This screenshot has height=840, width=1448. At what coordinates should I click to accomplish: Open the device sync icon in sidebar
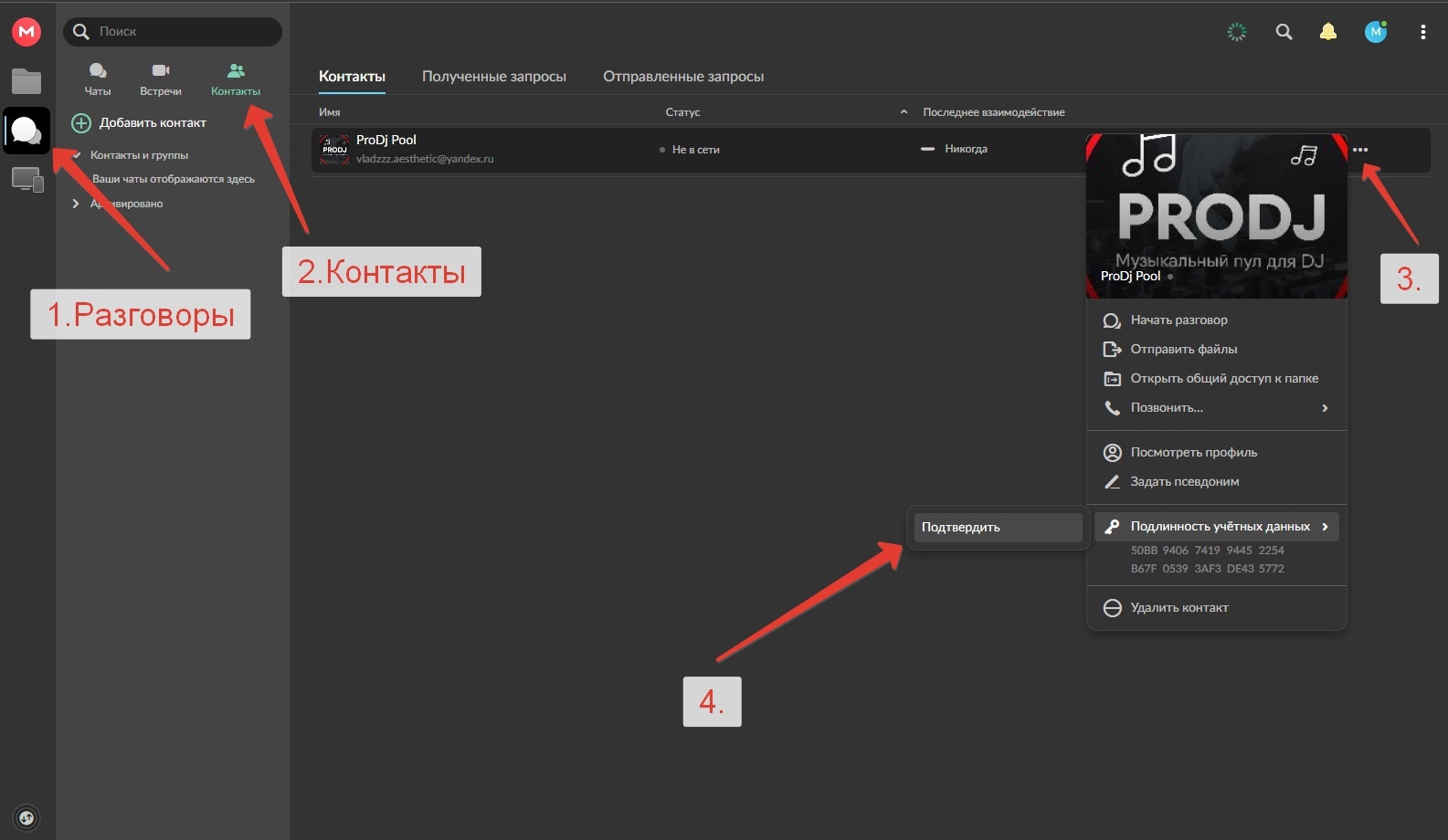pos(27,180)
